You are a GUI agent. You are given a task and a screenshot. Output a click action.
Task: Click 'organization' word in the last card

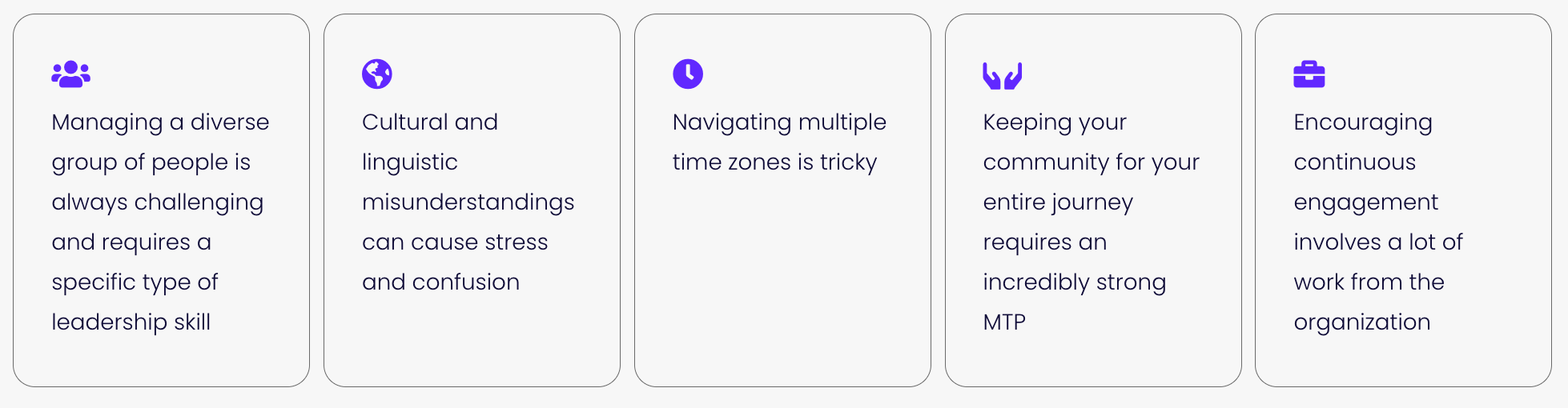click(x=1362, y=322)
